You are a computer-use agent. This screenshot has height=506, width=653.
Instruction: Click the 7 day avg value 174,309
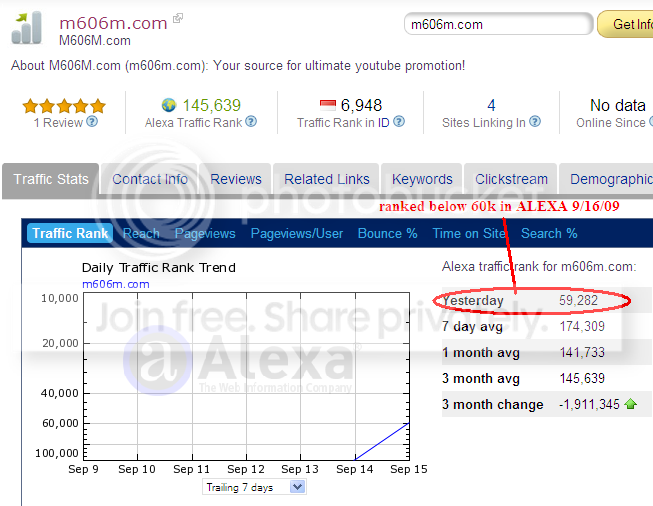tap(582, 326)
